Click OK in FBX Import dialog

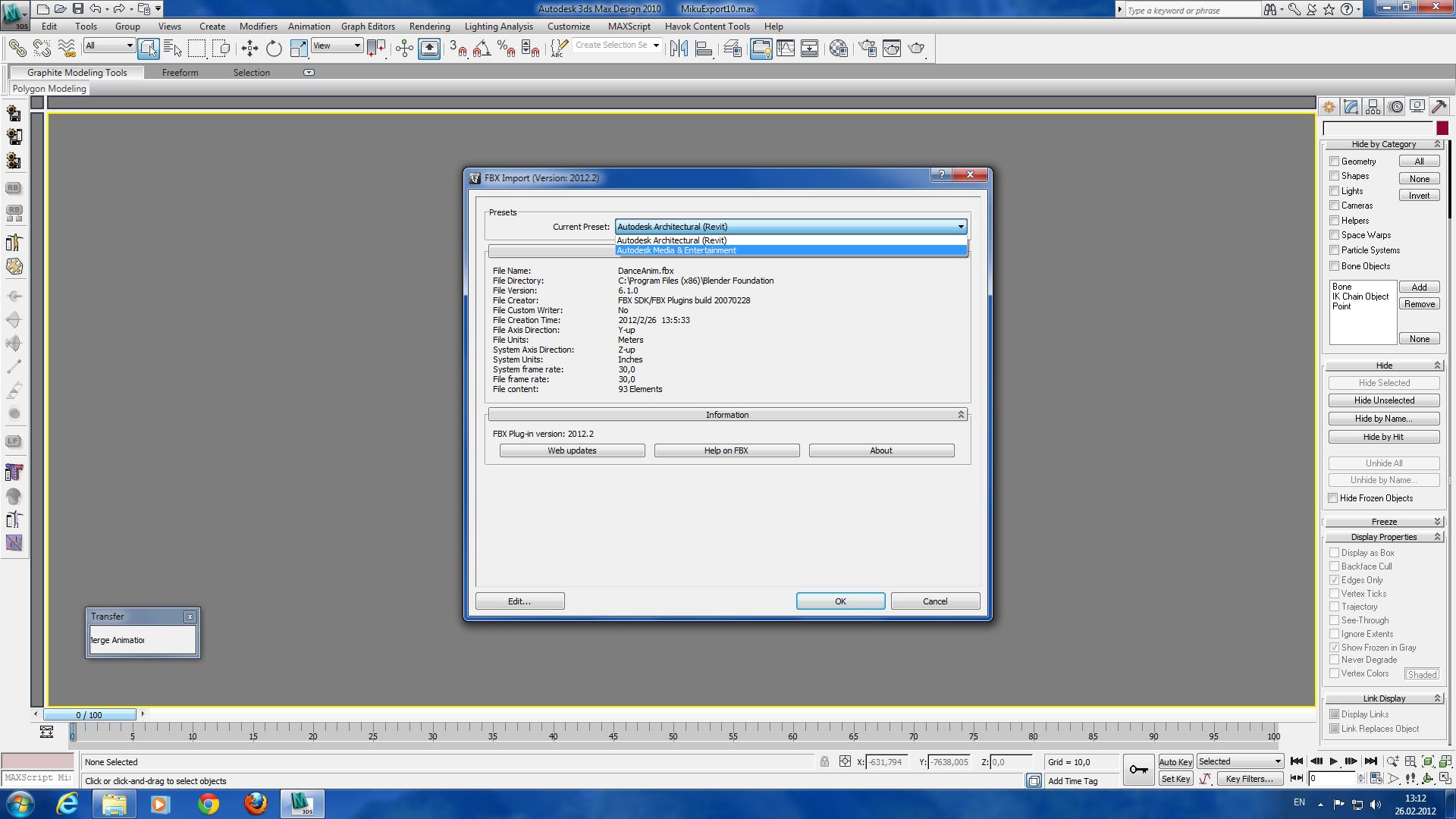click(840, 601)
